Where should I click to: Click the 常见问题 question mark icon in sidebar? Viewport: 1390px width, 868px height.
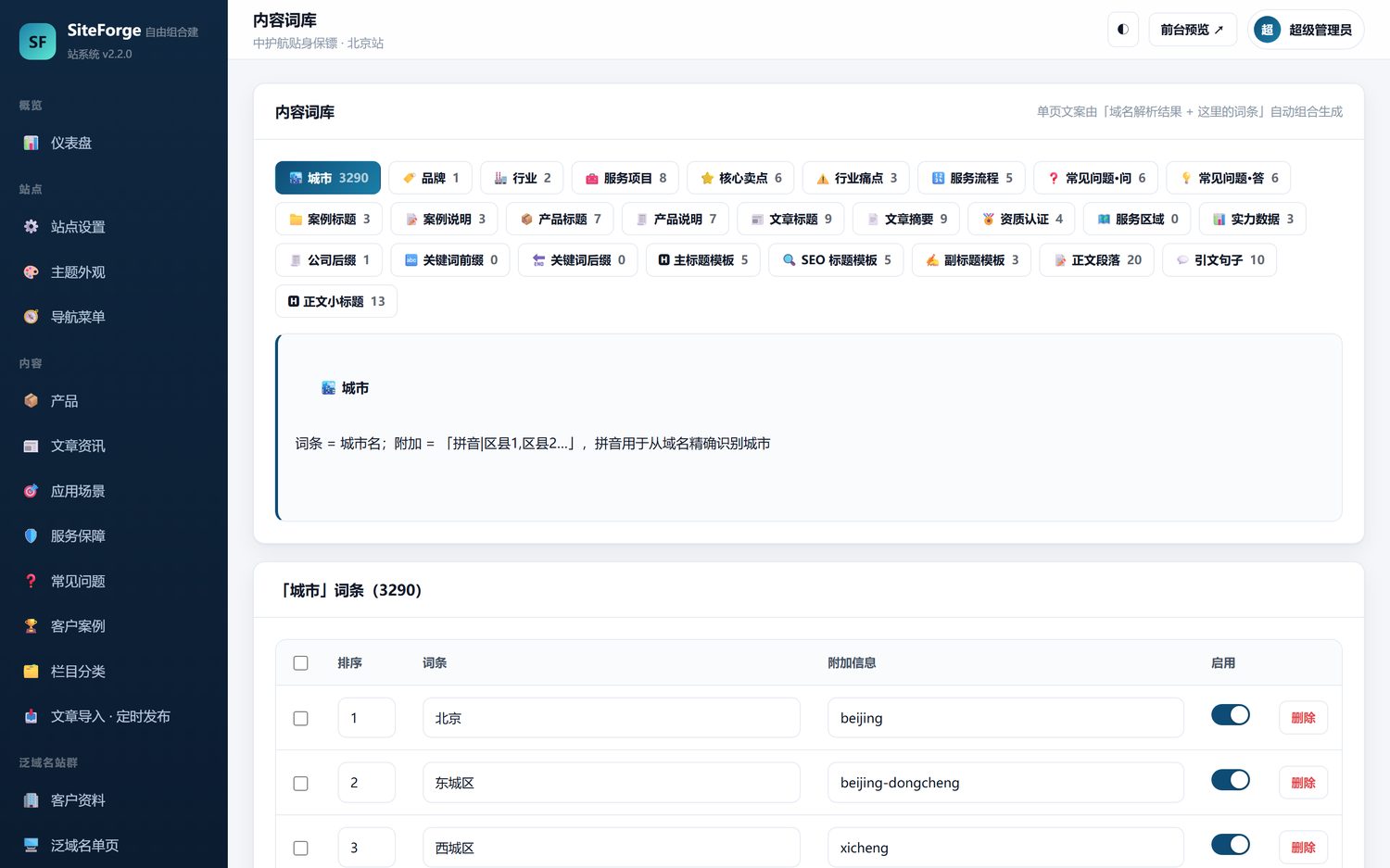[31, 581]
